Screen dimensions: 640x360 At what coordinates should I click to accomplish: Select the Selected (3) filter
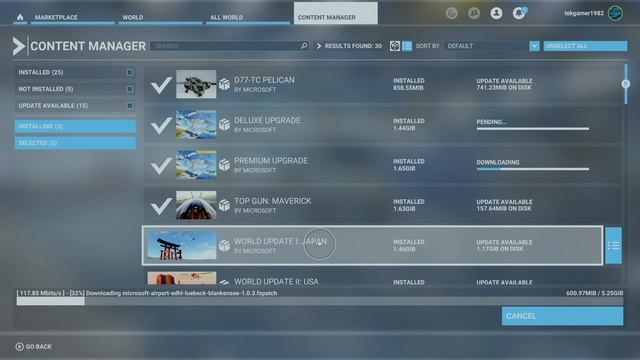pos(75,143)
